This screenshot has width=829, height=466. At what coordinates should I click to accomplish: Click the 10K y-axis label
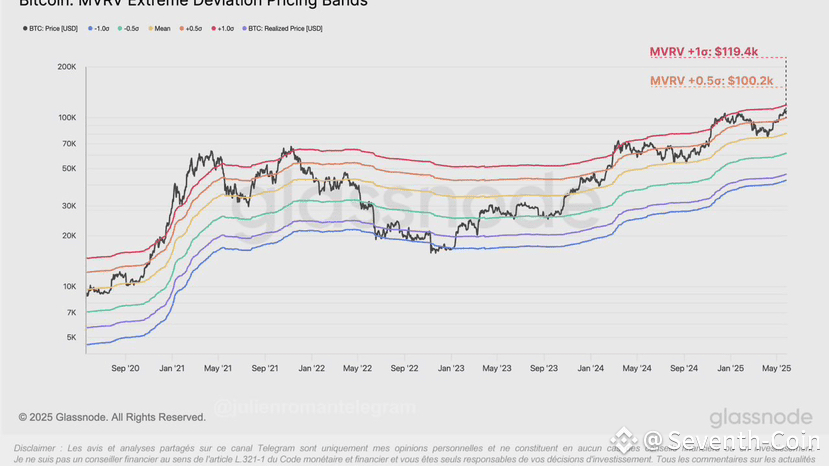69,287
